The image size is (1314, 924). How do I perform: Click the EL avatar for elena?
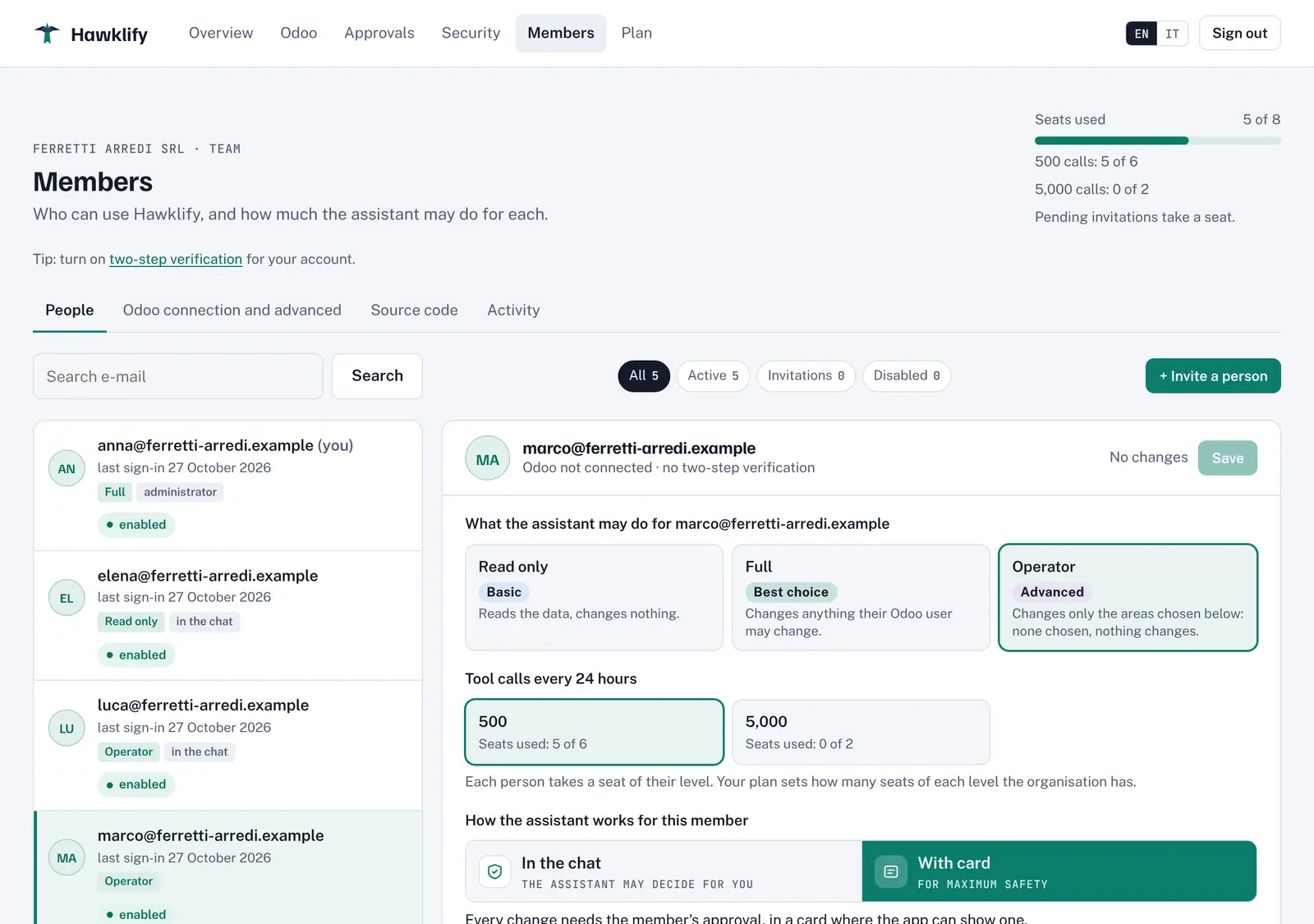(67, 599)
